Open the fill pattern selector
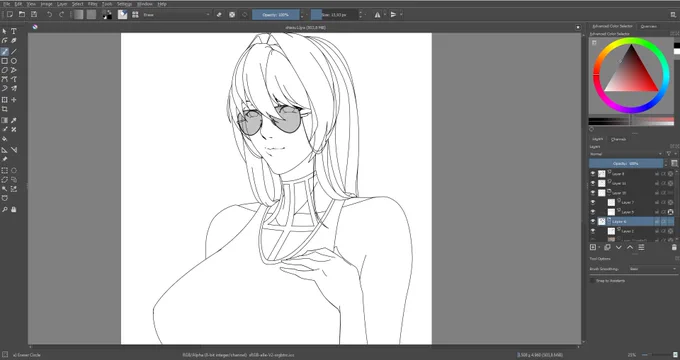Image resolution: width=680 pixels, height=360 pixels. pyautogui.click(x=91, y=15)
